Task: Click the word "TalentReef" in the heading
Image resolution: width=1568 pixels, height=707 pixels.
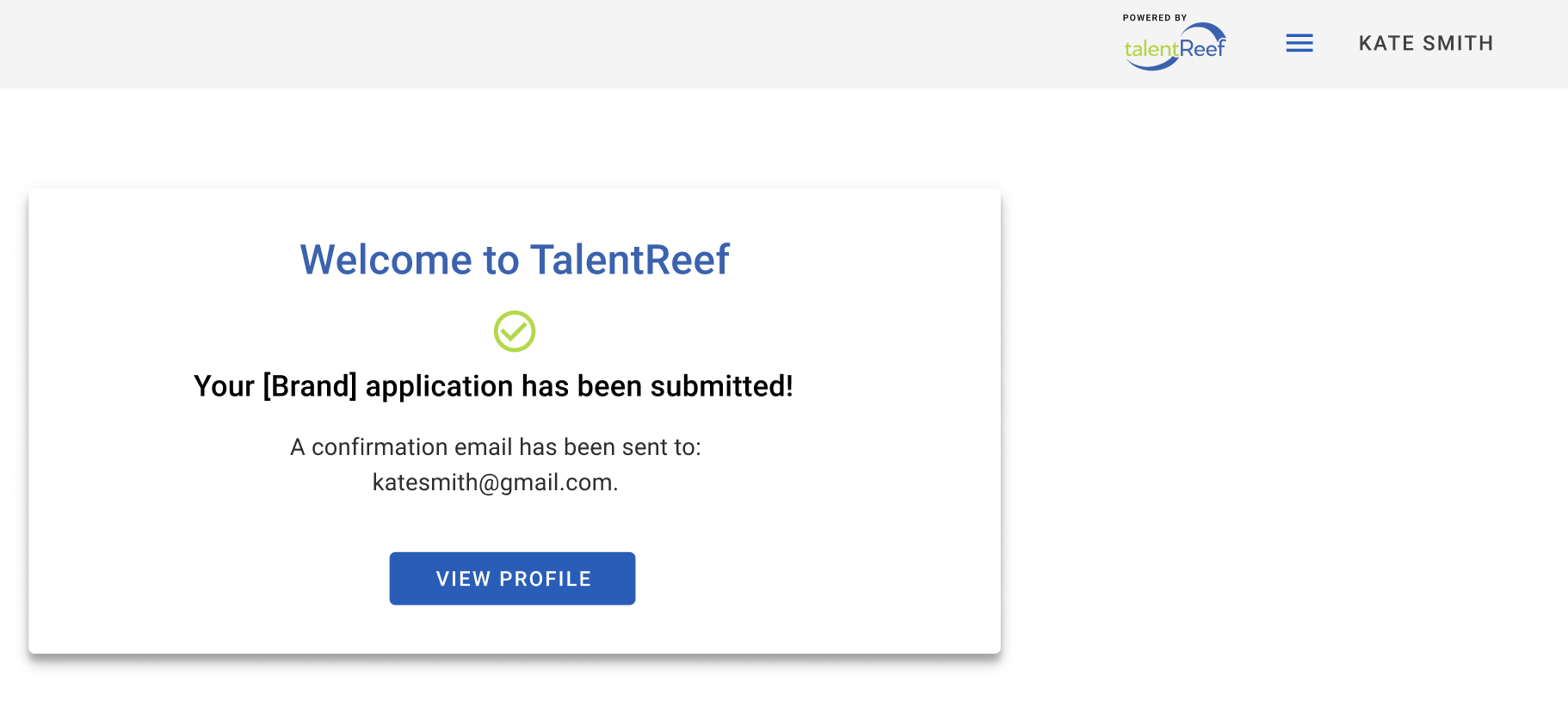Action: pos(630,260)
